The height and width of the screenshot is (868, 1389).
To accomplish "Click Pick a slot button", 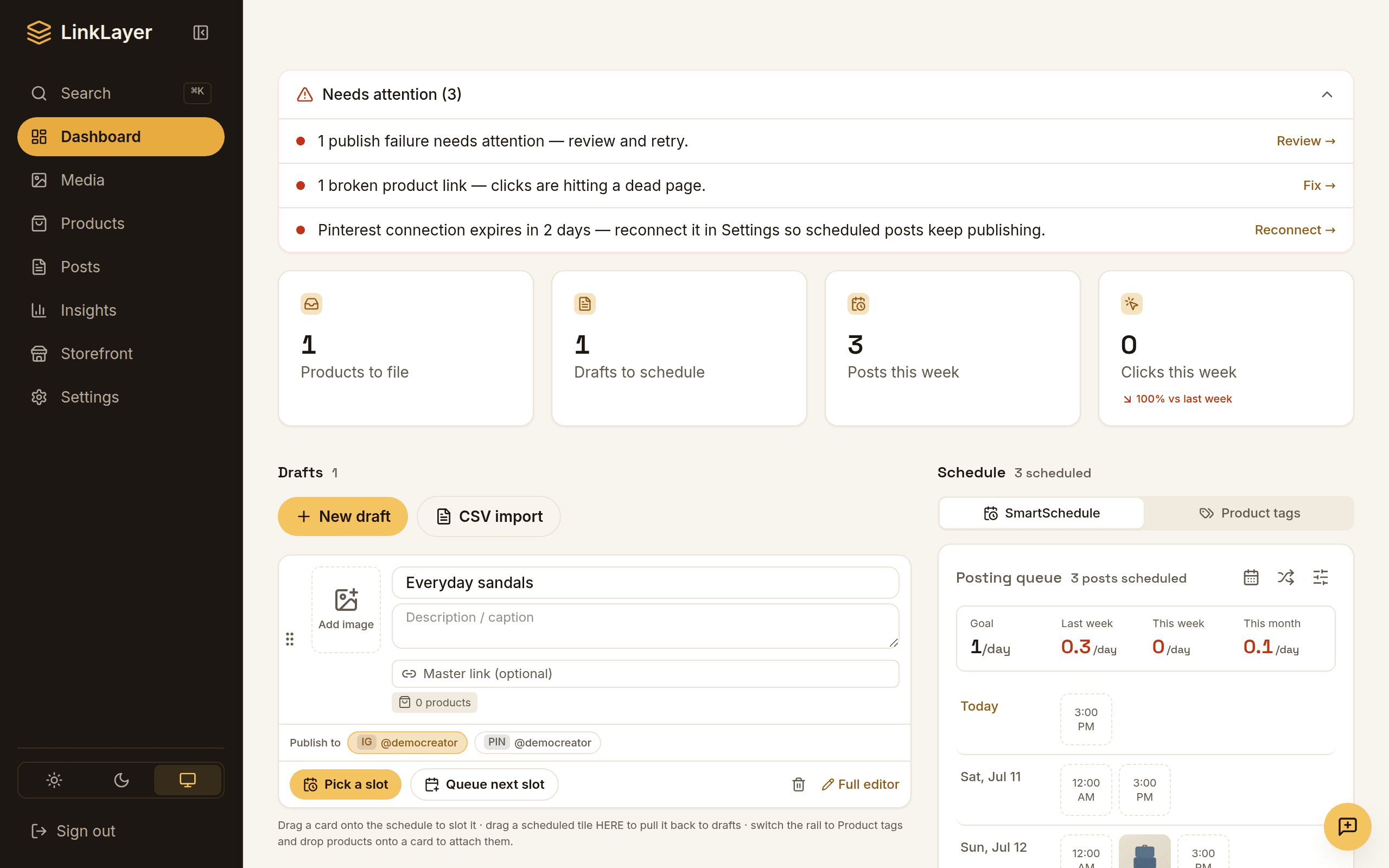I will coord(346,785).
